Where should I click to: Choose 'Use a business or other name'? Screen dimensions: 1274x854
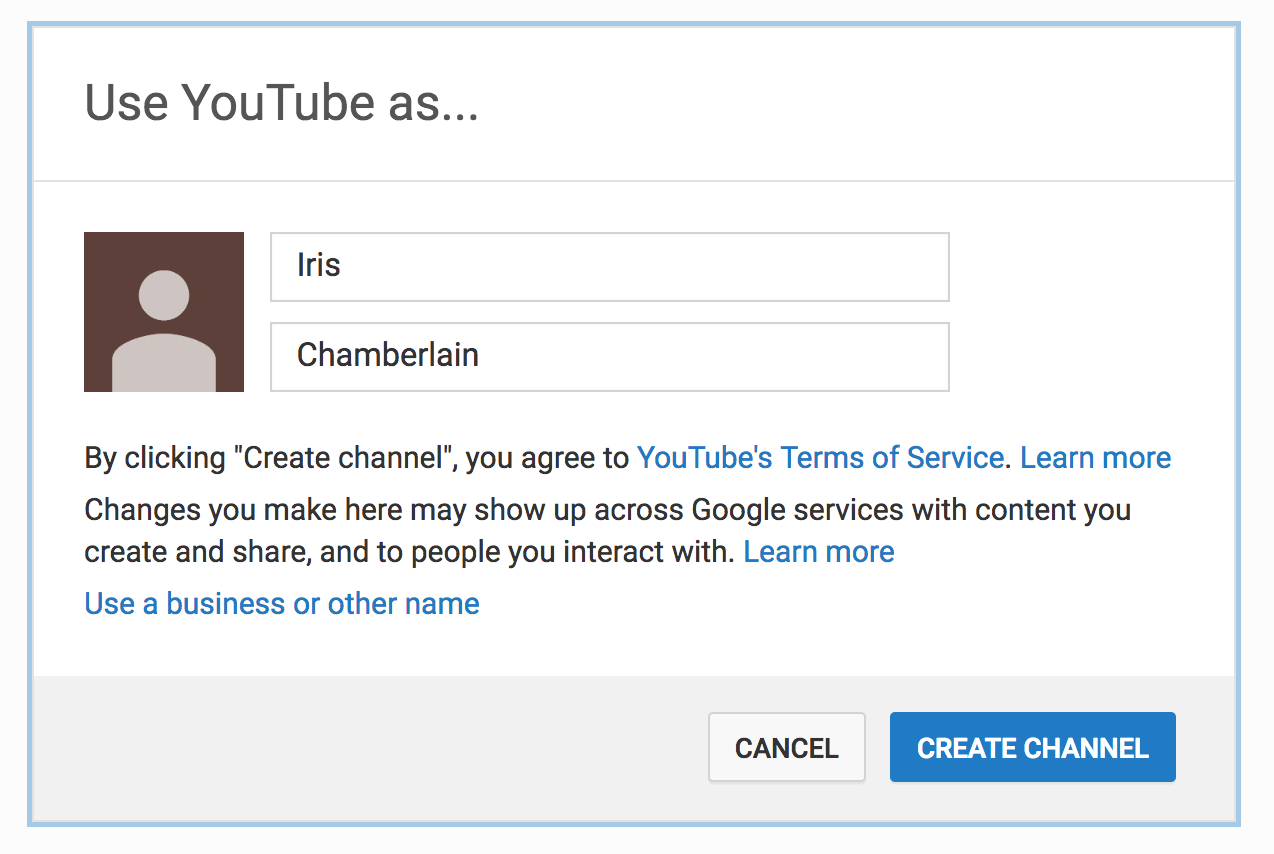(282, 604)
